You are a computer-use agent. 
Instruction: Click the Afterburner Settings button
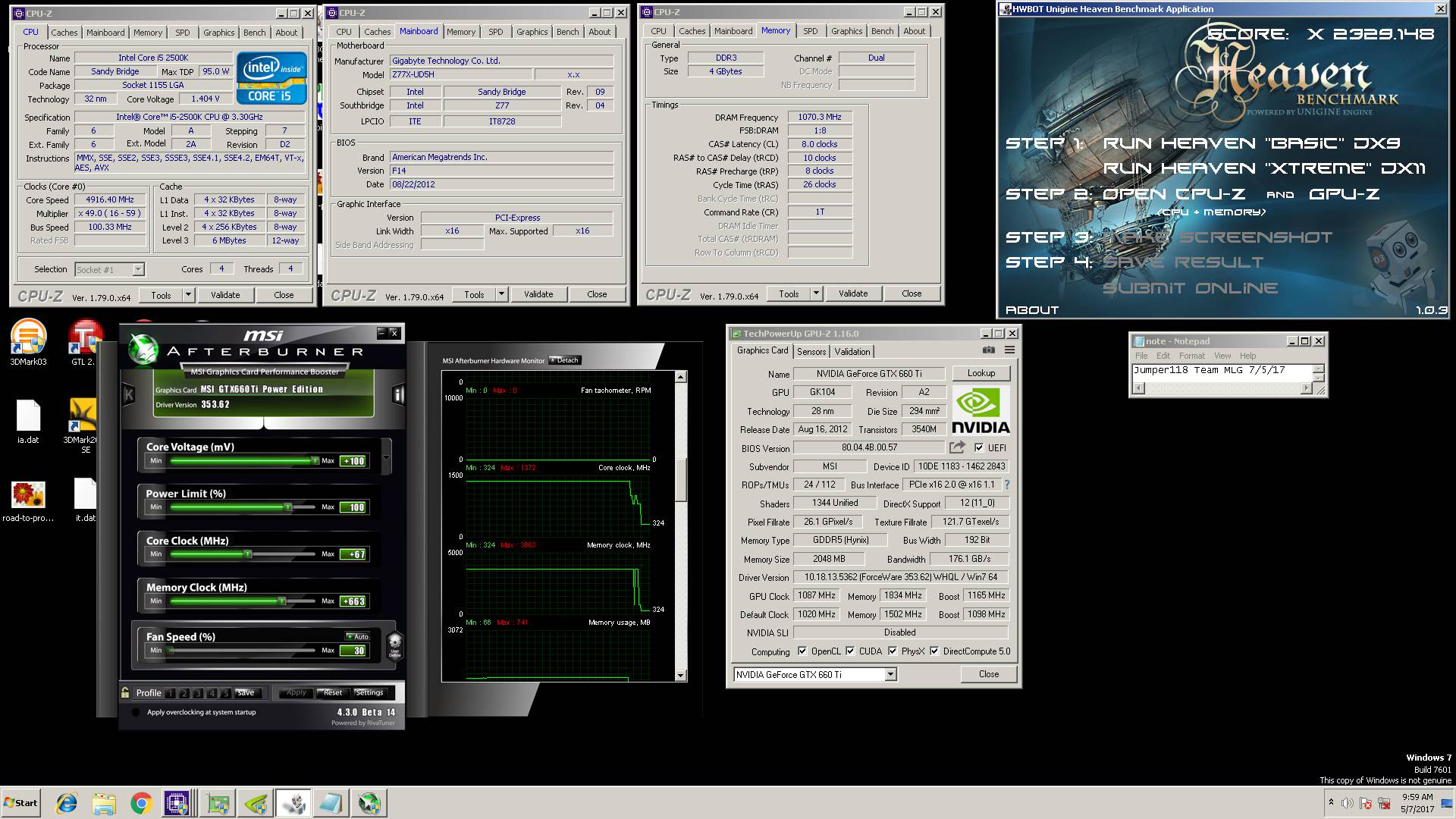click(x=369, y=692)
